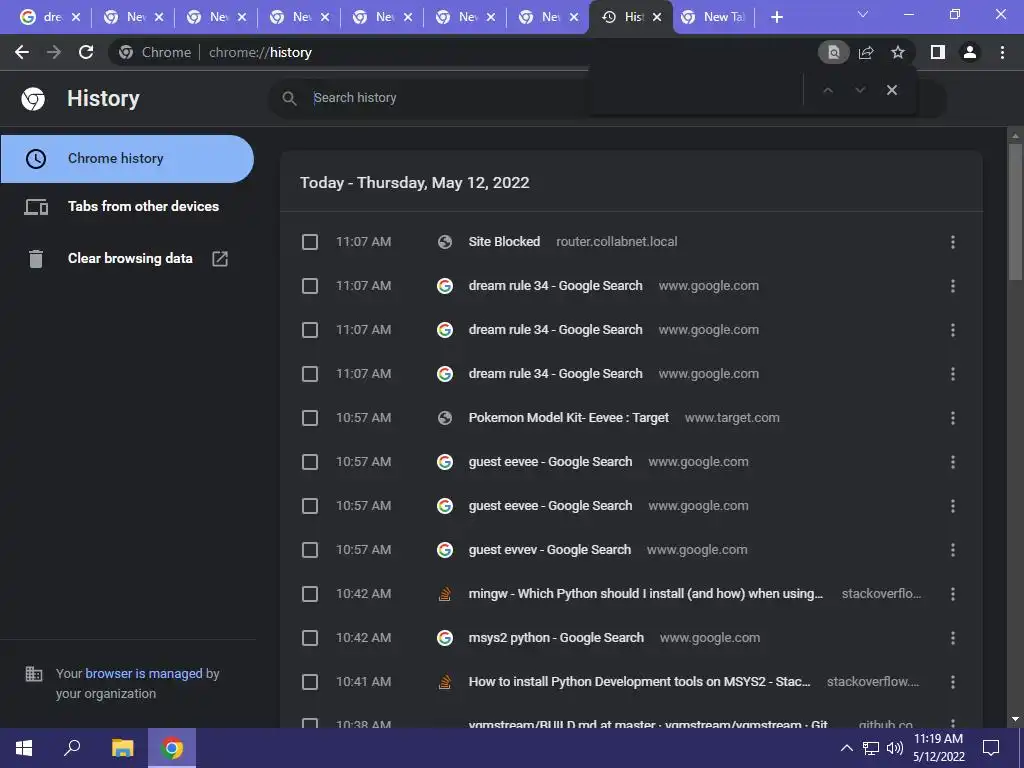Click the find-in-page icon in address bar
The width and height of the screenshot is (1024, 768).
pos(834,52)
